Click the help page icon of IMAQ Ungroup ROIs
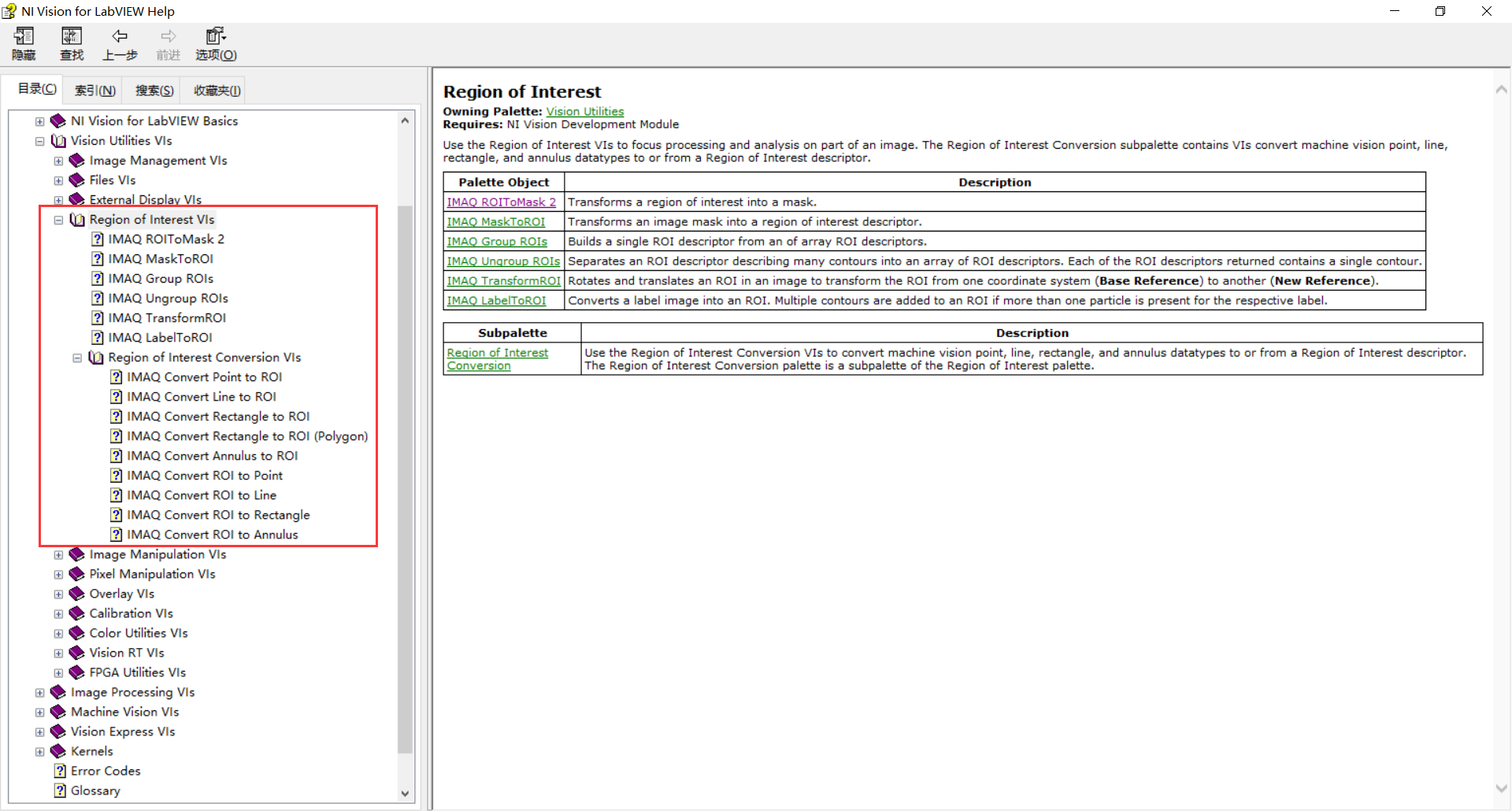The width and height of the screenshot is (1512, 811). [97, 298]
